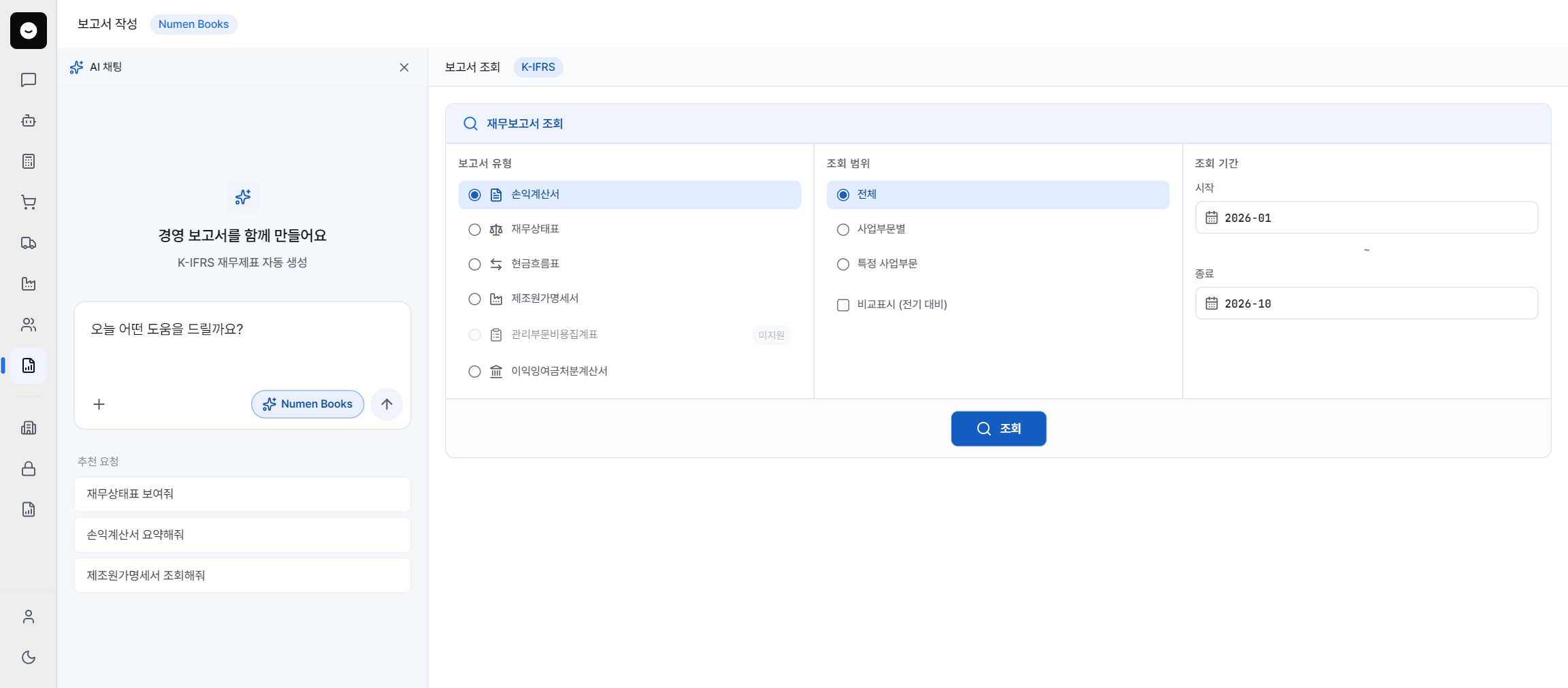Click the blue 조회 search button

[x=998, y=429]
